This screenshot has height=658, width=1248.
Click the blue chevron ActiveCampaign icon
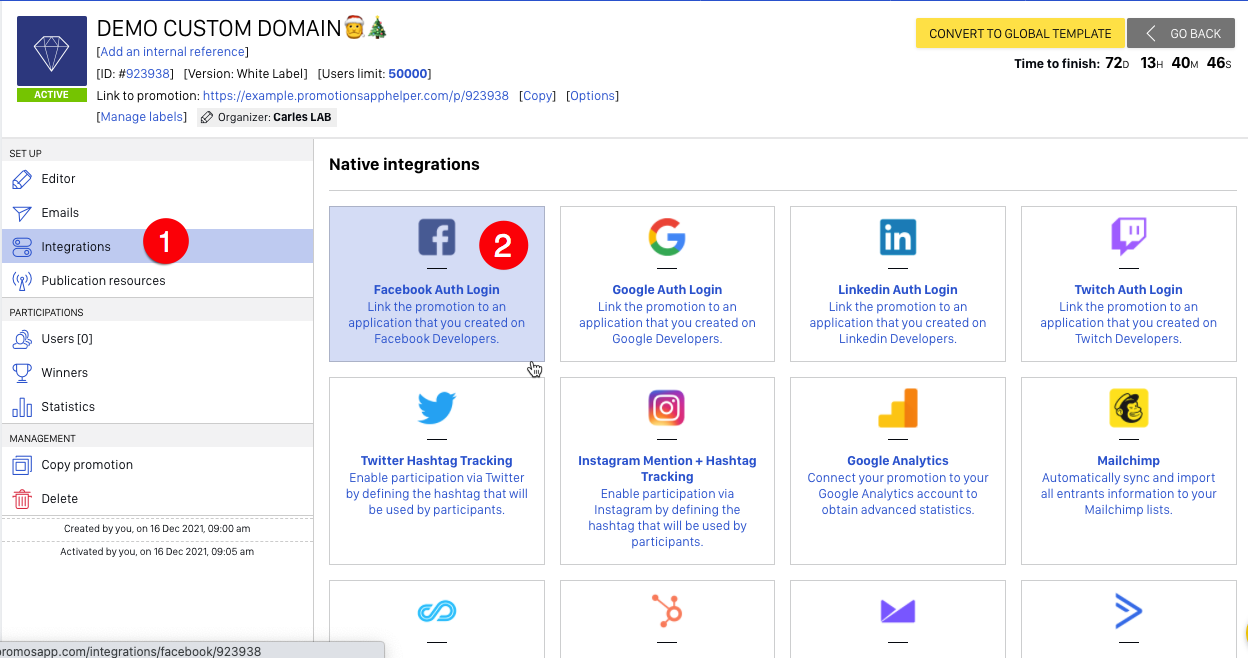coord(1129,611)
